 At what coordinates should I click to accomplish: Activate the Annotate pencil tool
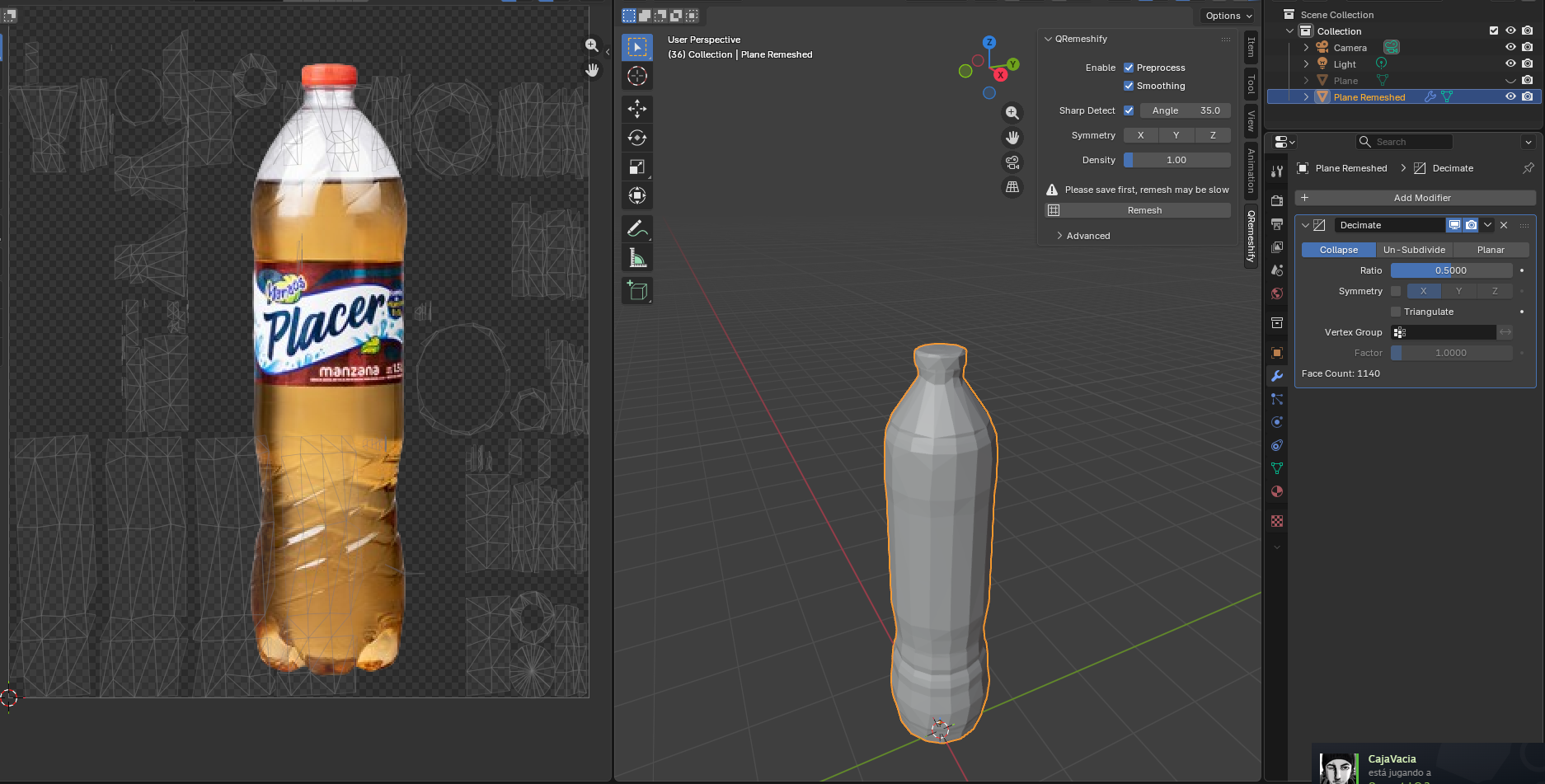point(636,228)
